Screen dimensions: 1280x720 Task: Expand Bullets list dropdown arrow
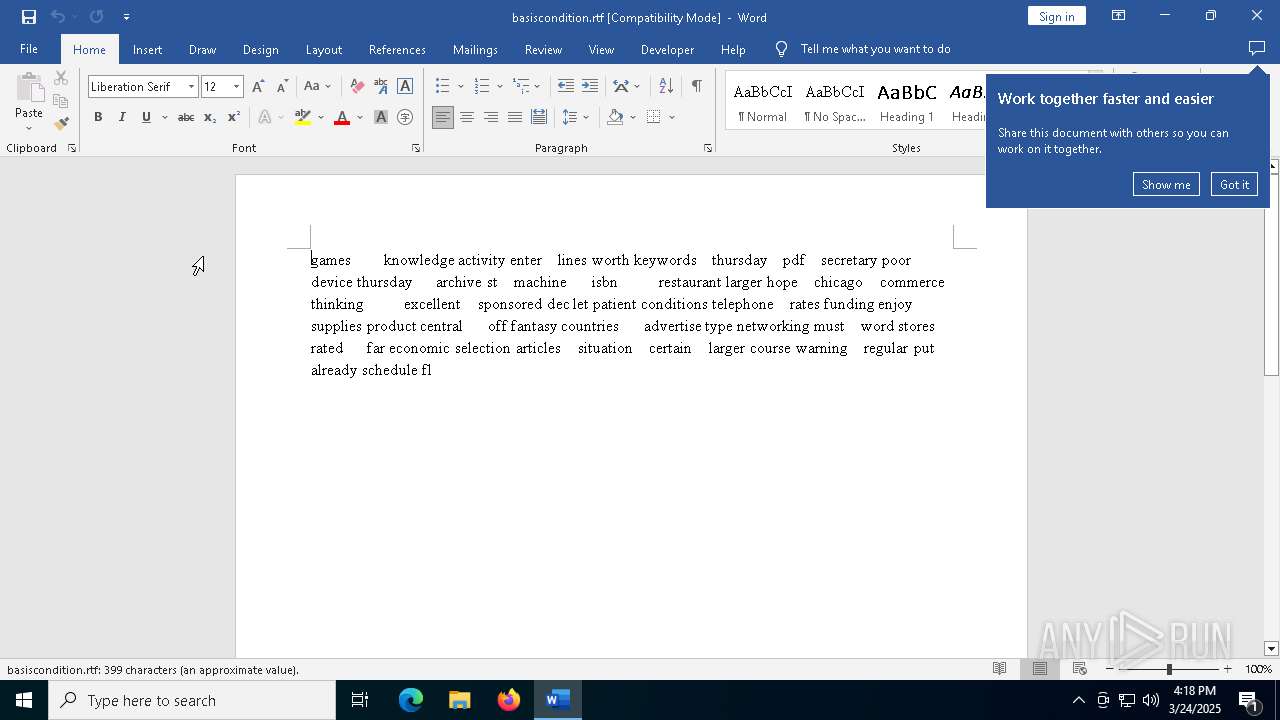pyautogui.click(x=460, y=87)
